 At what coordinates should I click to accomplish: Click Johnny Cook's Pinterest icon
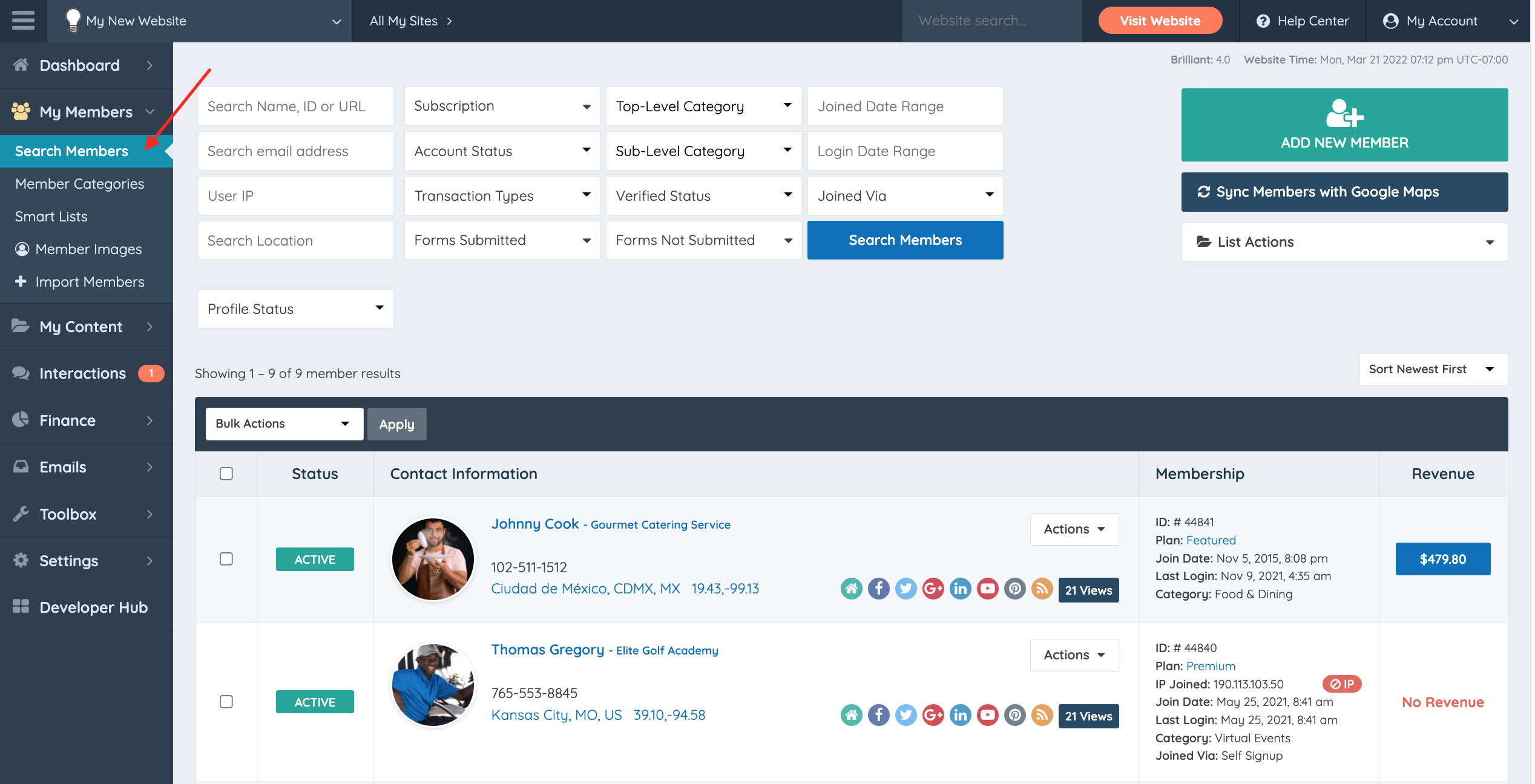[1015, 589]
